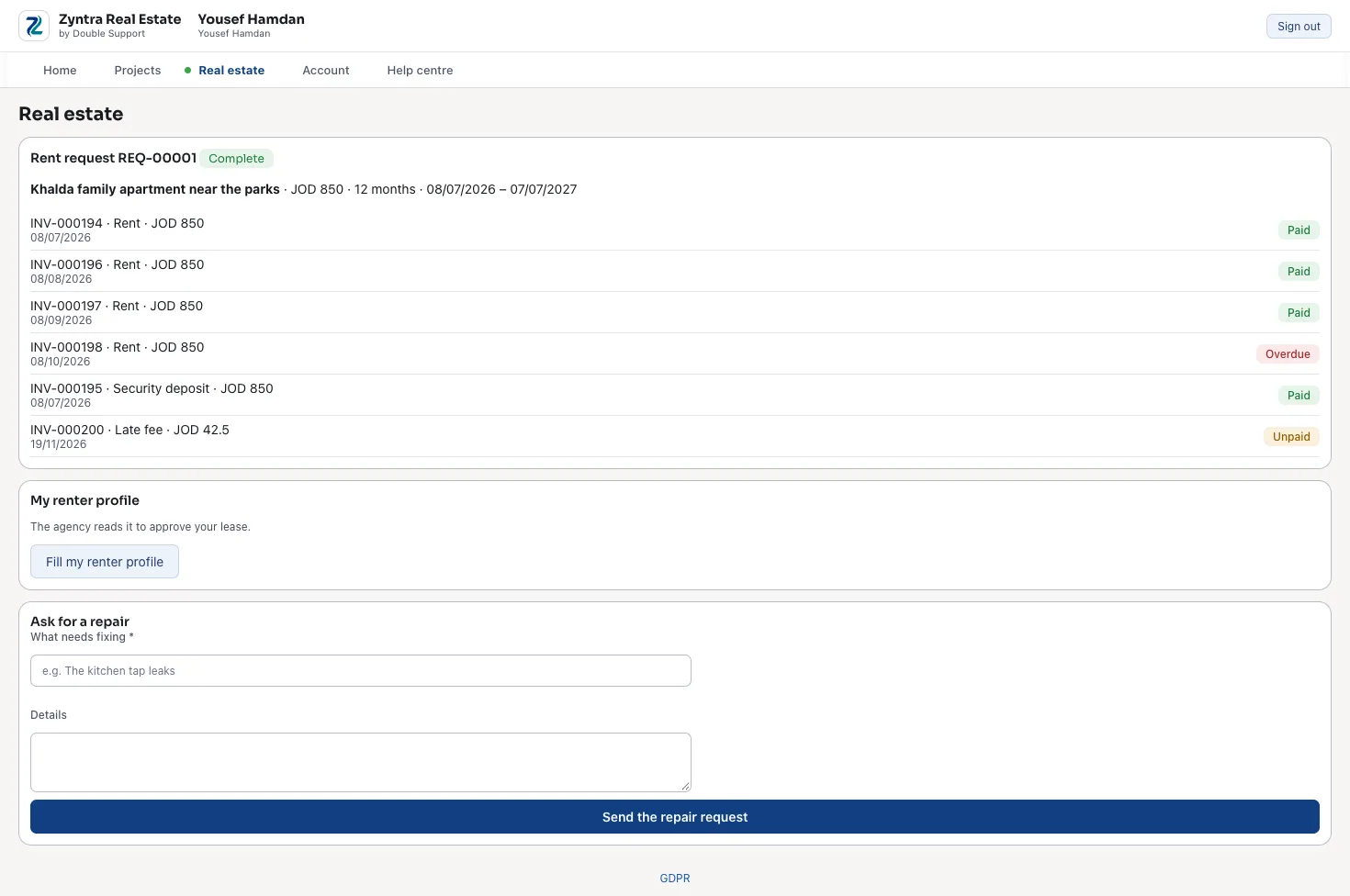
Task: Click the date 19/11/2026 under Late fee
Action: [x=58, y=444]
